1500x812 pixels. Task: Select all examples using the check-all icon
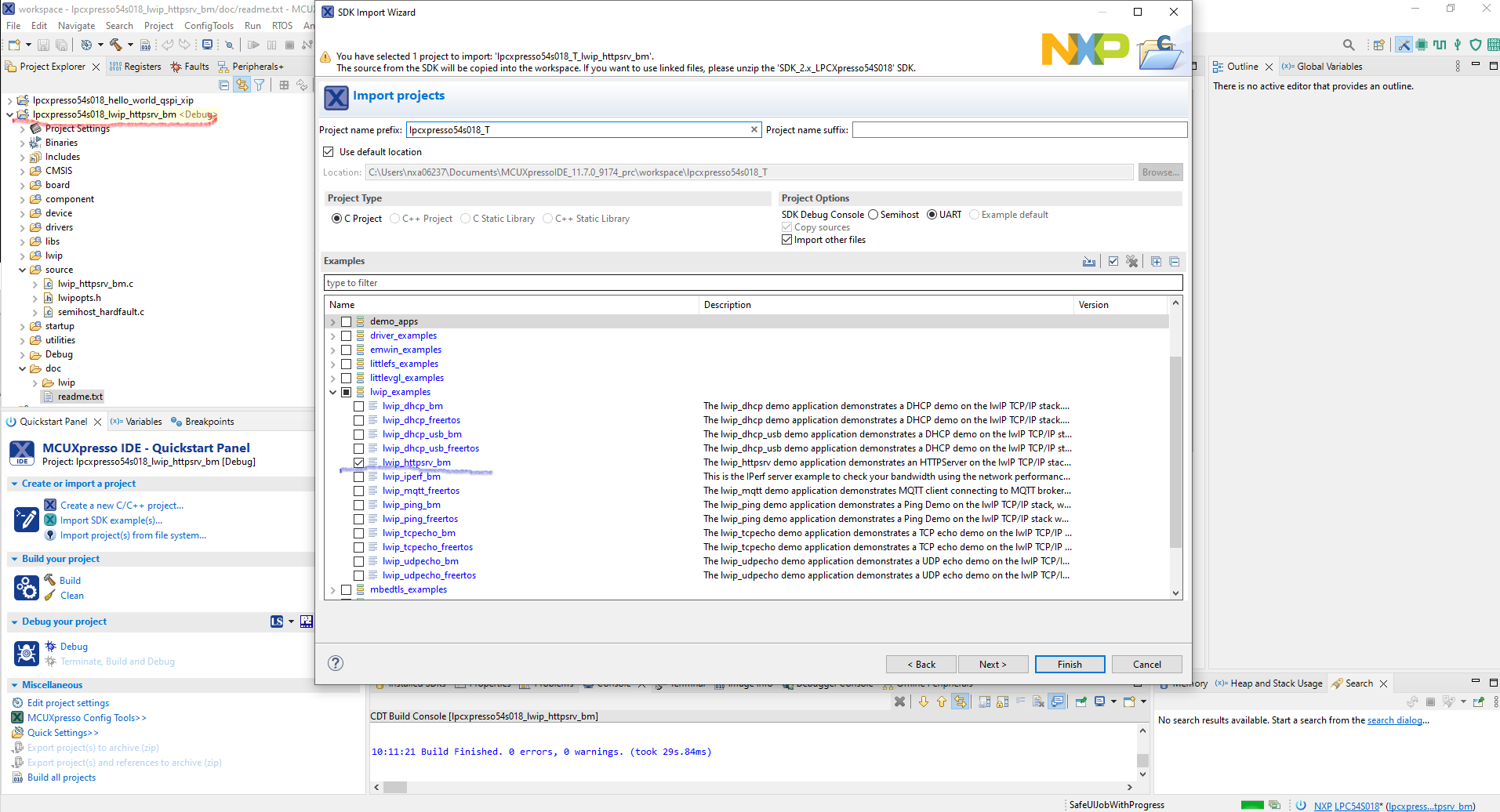coord(1113,261)
